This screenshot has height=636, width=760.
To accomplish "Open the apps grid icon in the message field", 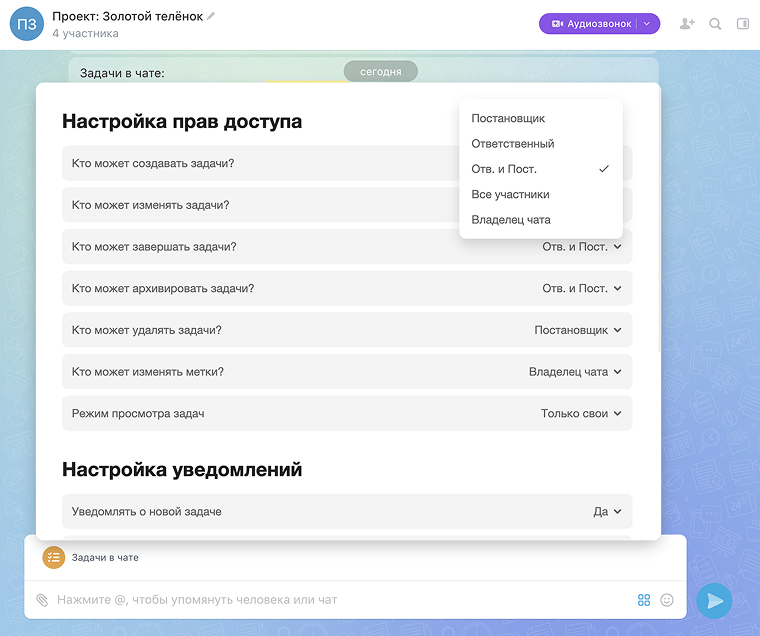I will click(x=644, y=600).
